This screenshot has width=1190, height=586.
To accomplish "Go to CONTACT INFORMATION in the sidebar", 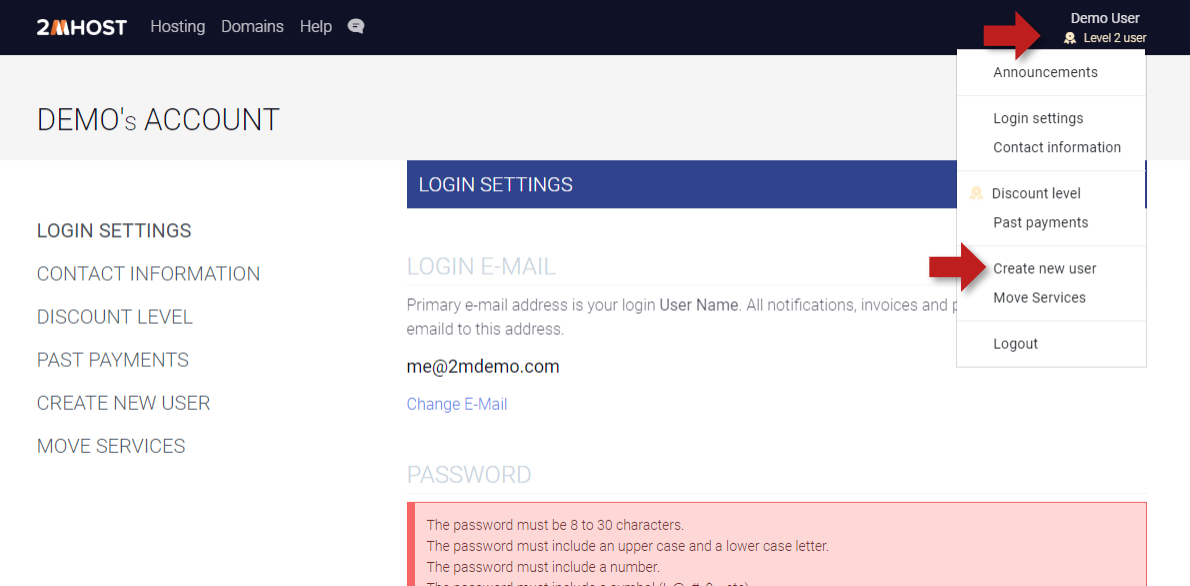I will [148, 274].
